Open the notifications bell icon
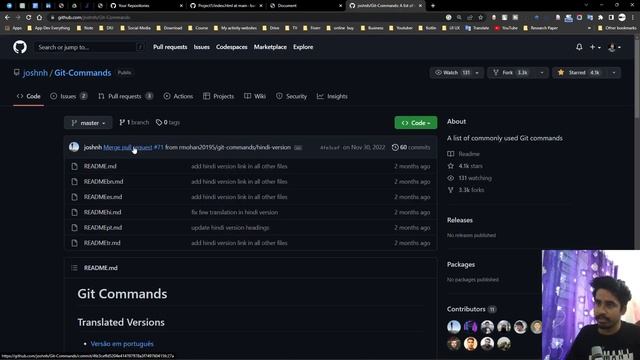Viewport: 640px width, 360px height. click(x=579, y=47)
